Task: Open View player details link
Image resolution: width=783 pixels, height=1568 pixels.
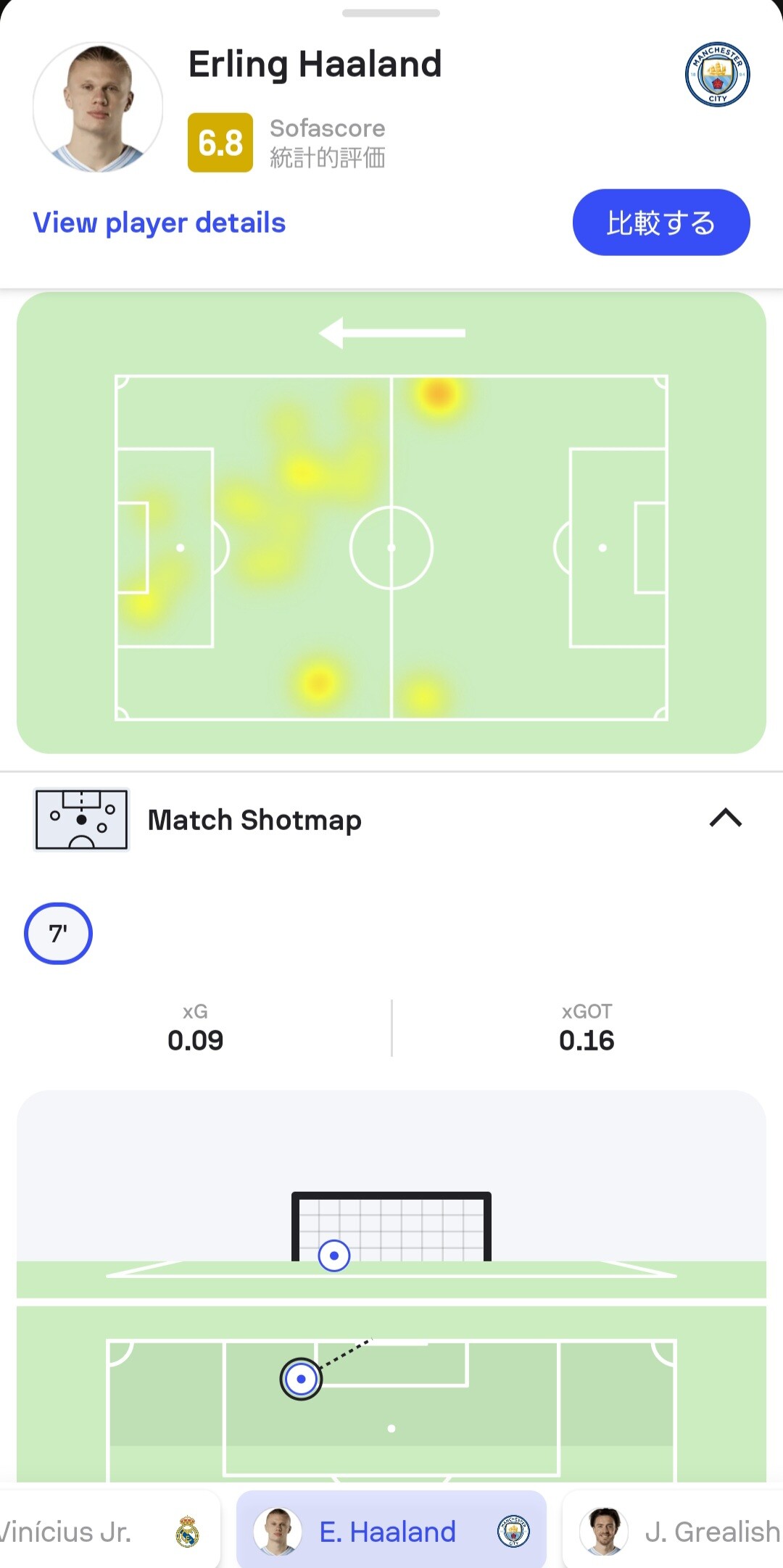Action: (159, 223)
